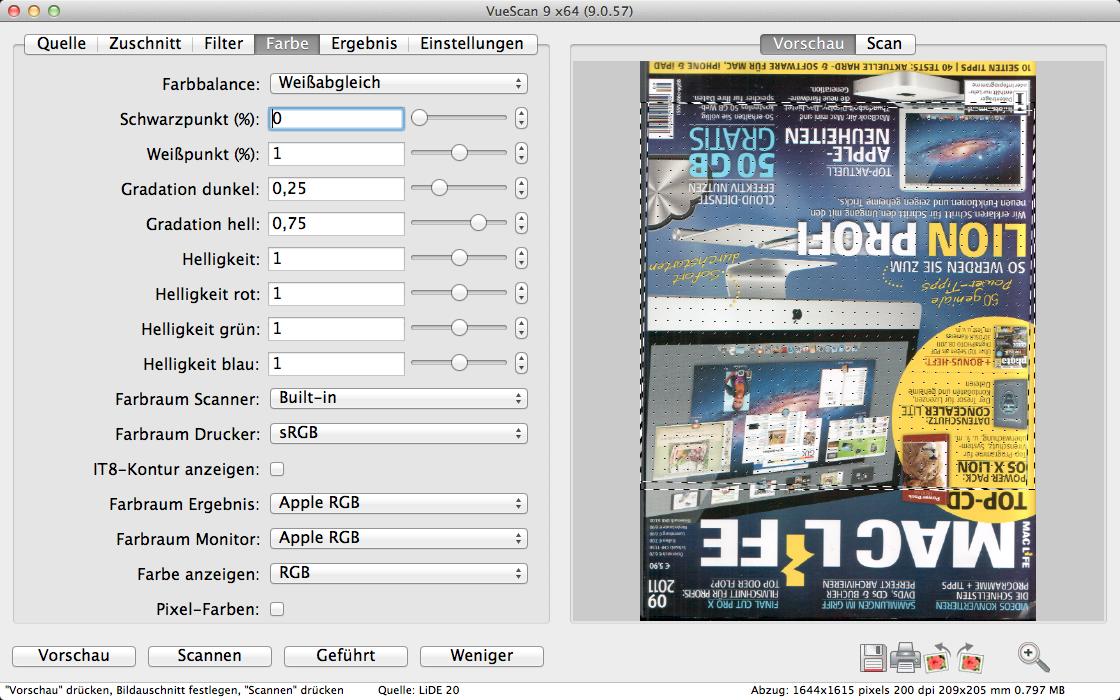Open the Farbbalance dropdown
1120x700 pixels.
pyautogui.click(x=399, y=83)
